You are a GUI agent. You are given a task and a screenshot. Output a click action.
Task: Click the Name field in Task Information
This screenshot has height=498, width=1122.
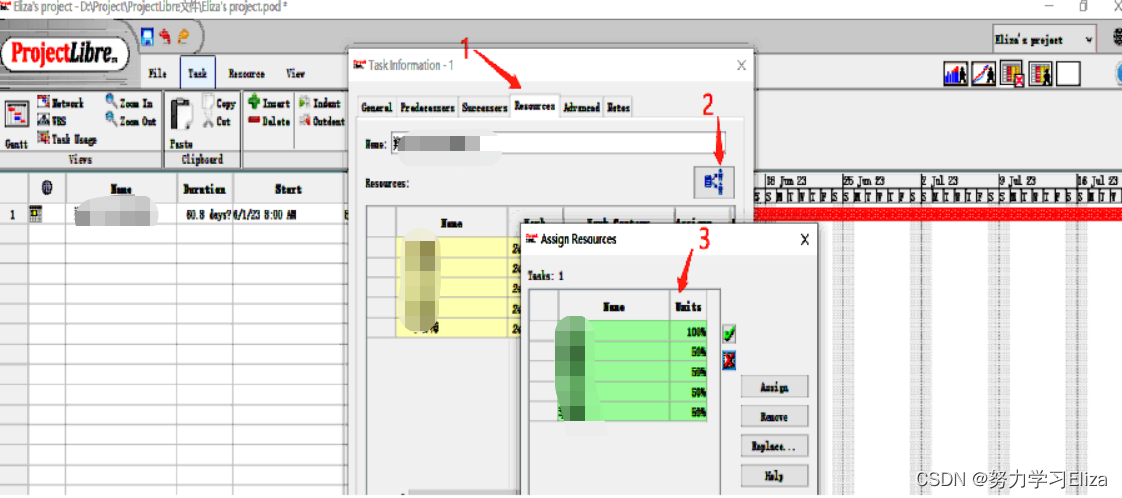(x=558, y=143)
